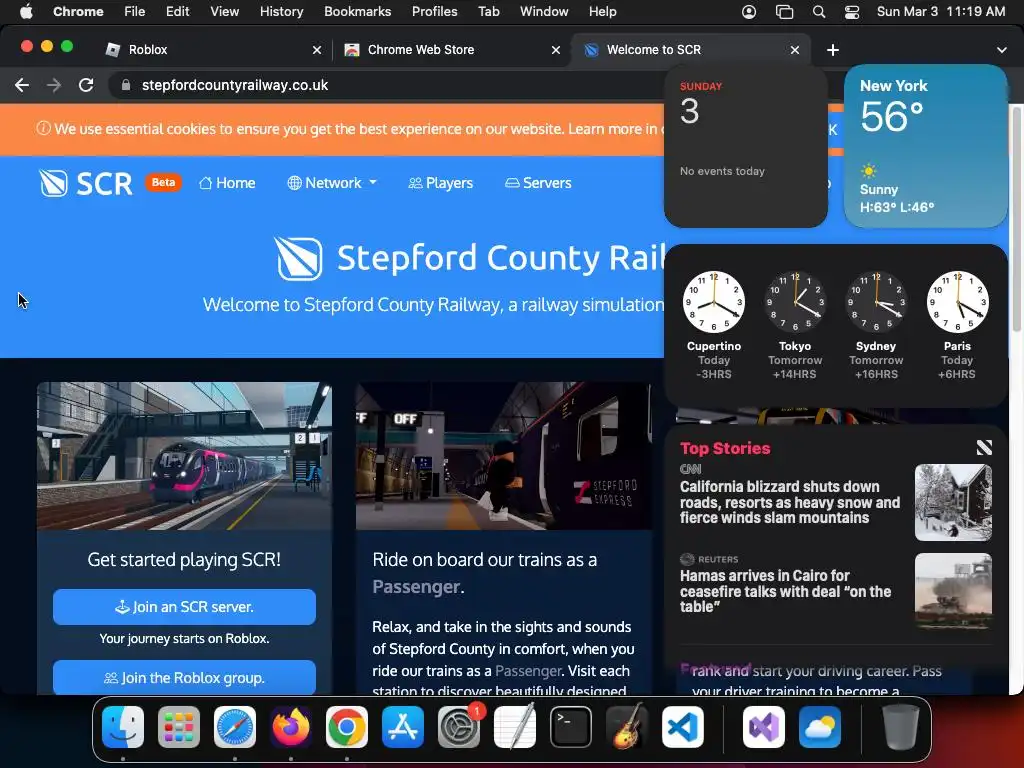This screenshot has height=768, width=1024.
Task: Select the Welcome to SCR tab
Action: (x=691, y=50)
